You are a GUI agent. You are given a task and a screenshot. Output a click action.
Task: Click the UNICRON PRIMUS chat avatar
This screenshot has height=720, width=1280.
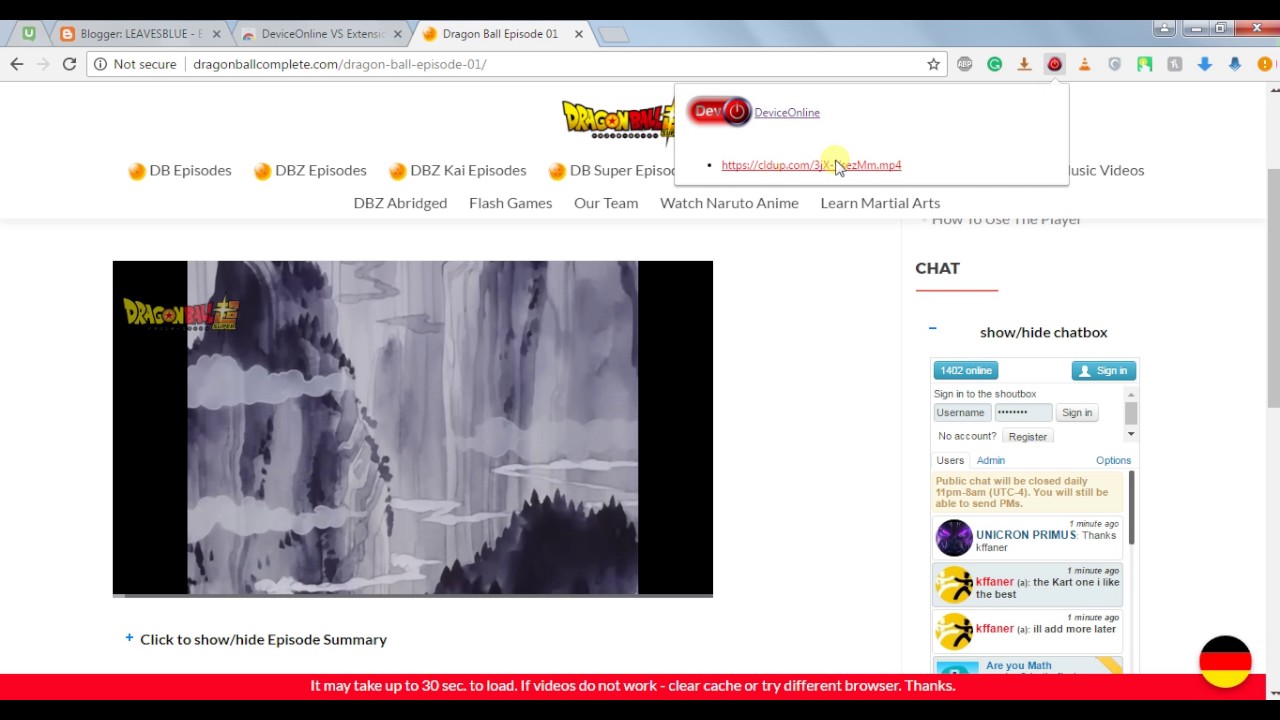pyautogui.click(x=954, y=538)
